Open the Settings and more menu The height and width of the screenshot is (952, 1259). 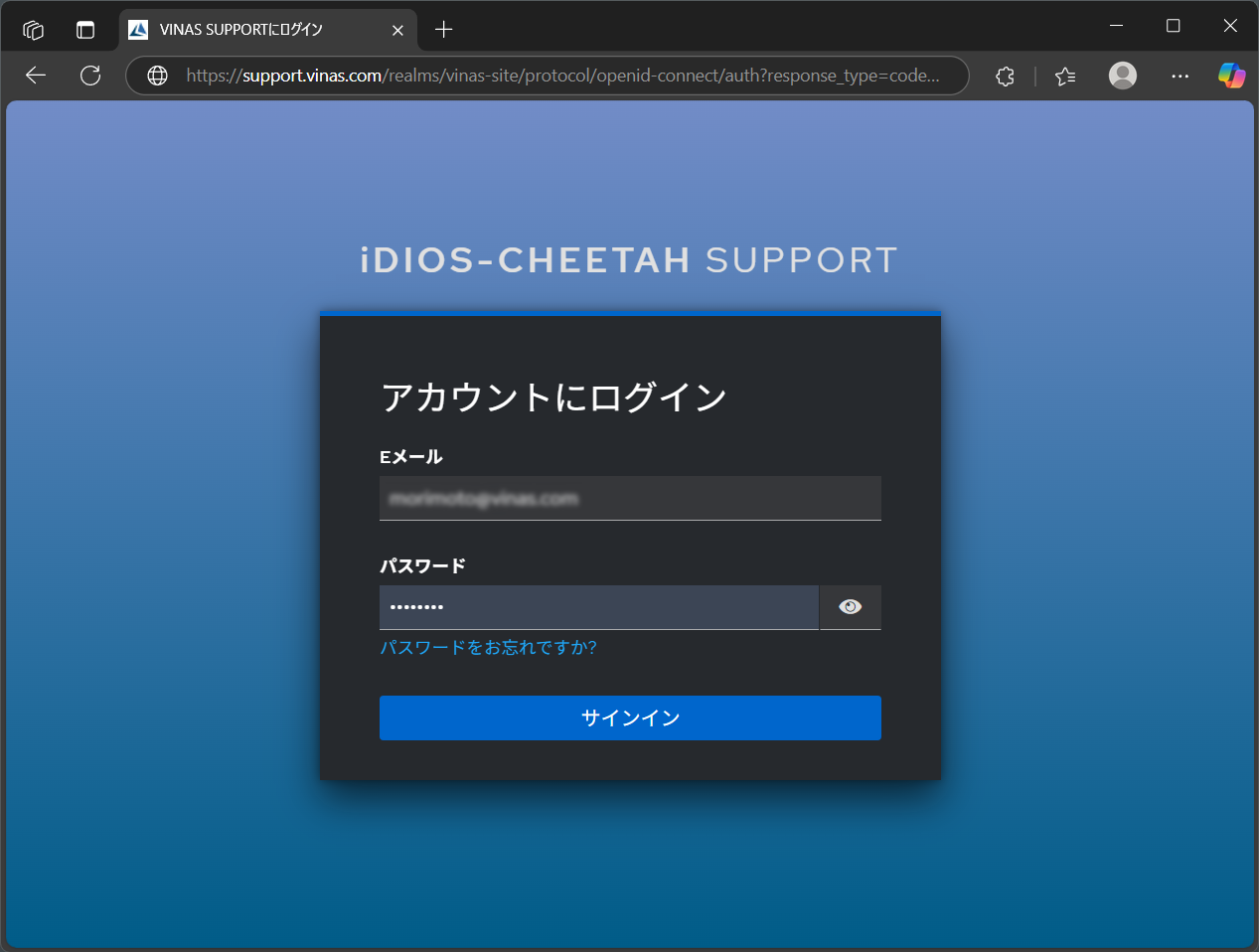pos(1180,76)
